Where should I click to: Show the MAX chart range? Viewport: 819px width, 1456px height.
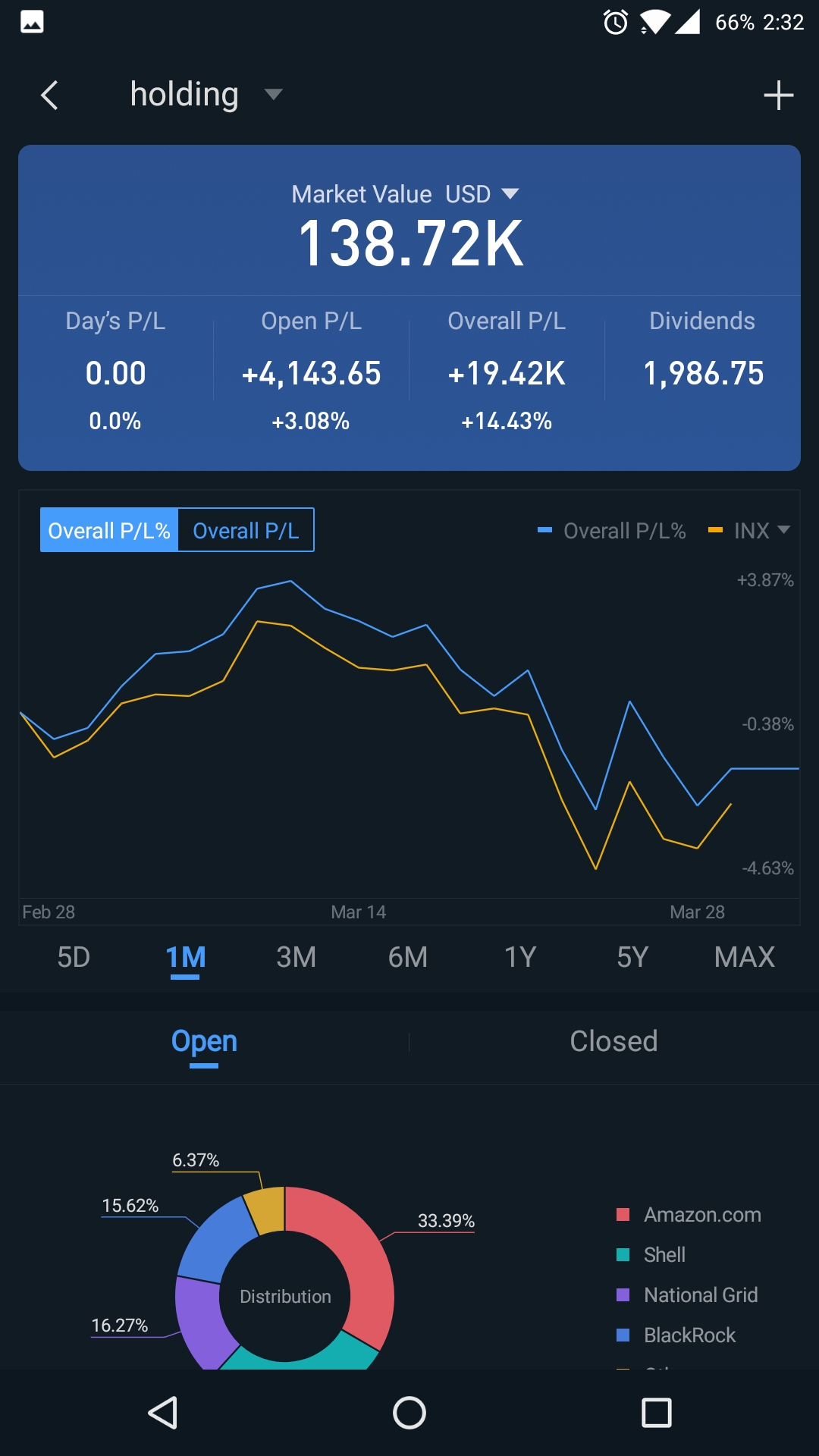[x=744, y=958]
